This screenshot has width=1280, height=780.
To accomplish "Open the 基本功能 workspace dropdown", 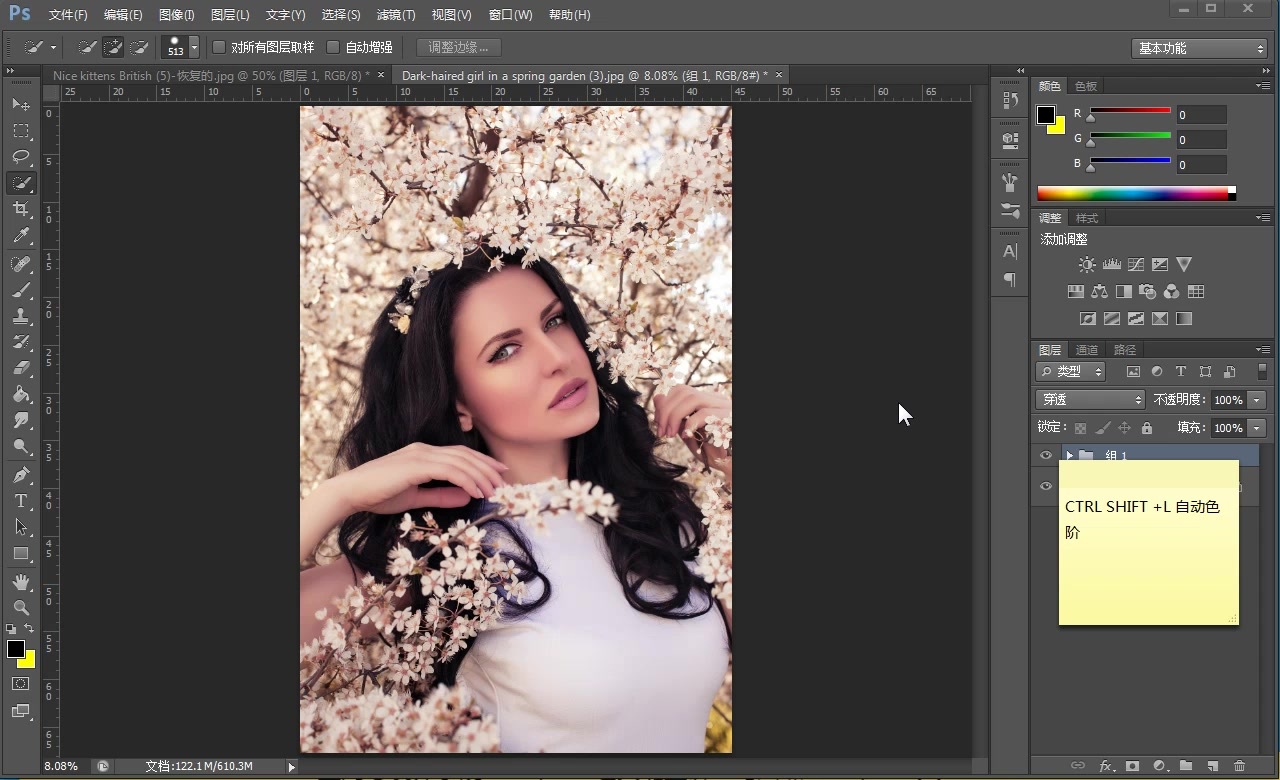I will click(1200, 48).
